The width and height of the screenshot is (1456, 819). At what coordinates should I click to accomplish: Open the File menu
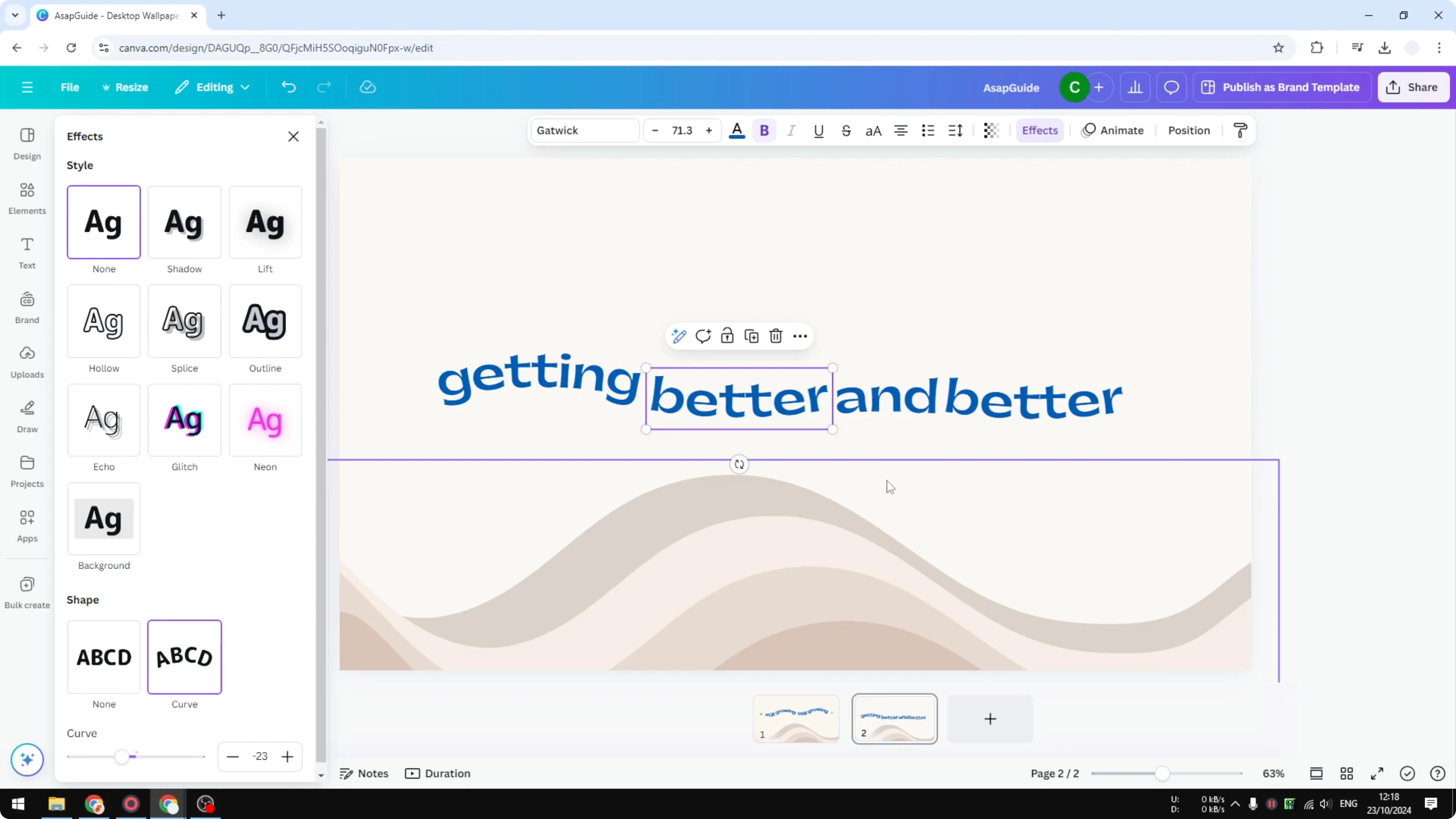point(70,87)
